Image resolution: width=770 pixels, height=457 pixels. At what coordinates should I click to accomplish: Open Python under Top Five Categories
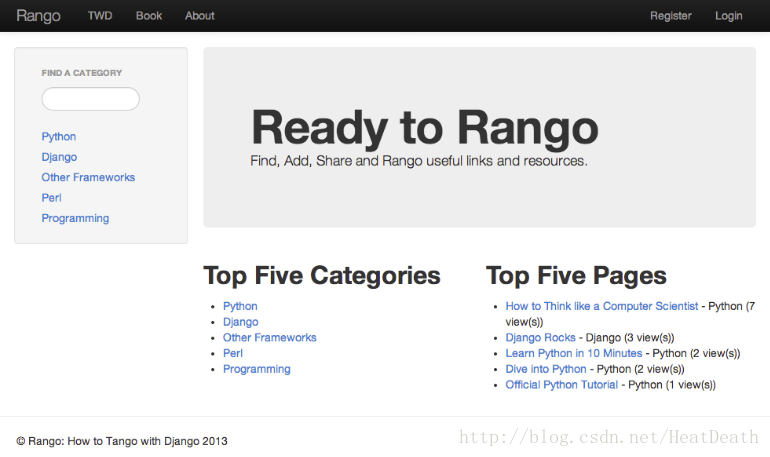[x=240, y=307]
